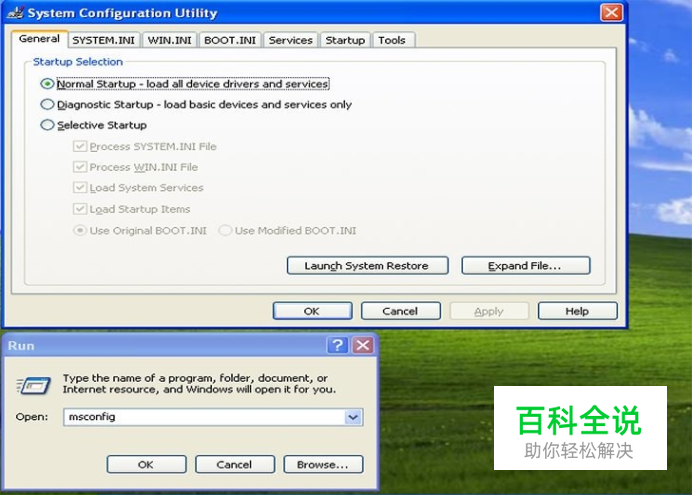The image size is (692, 495).
Task: Click the 'Open:' label in Run dialog
Action: click(x=32, y=417)
